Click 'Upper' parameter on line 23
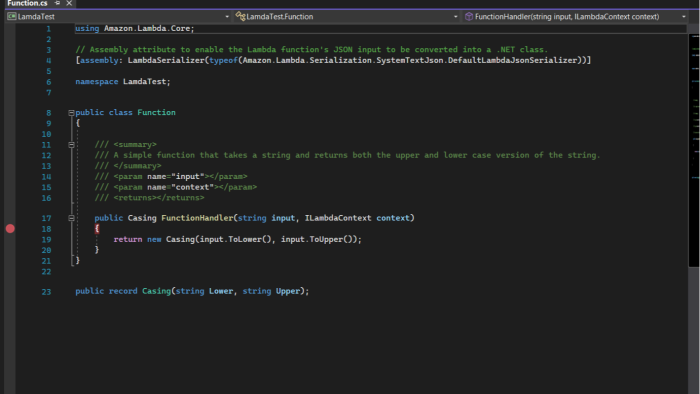Image resolution: width=700 pixels, height=394 pixels. click(x=288, y=291)
